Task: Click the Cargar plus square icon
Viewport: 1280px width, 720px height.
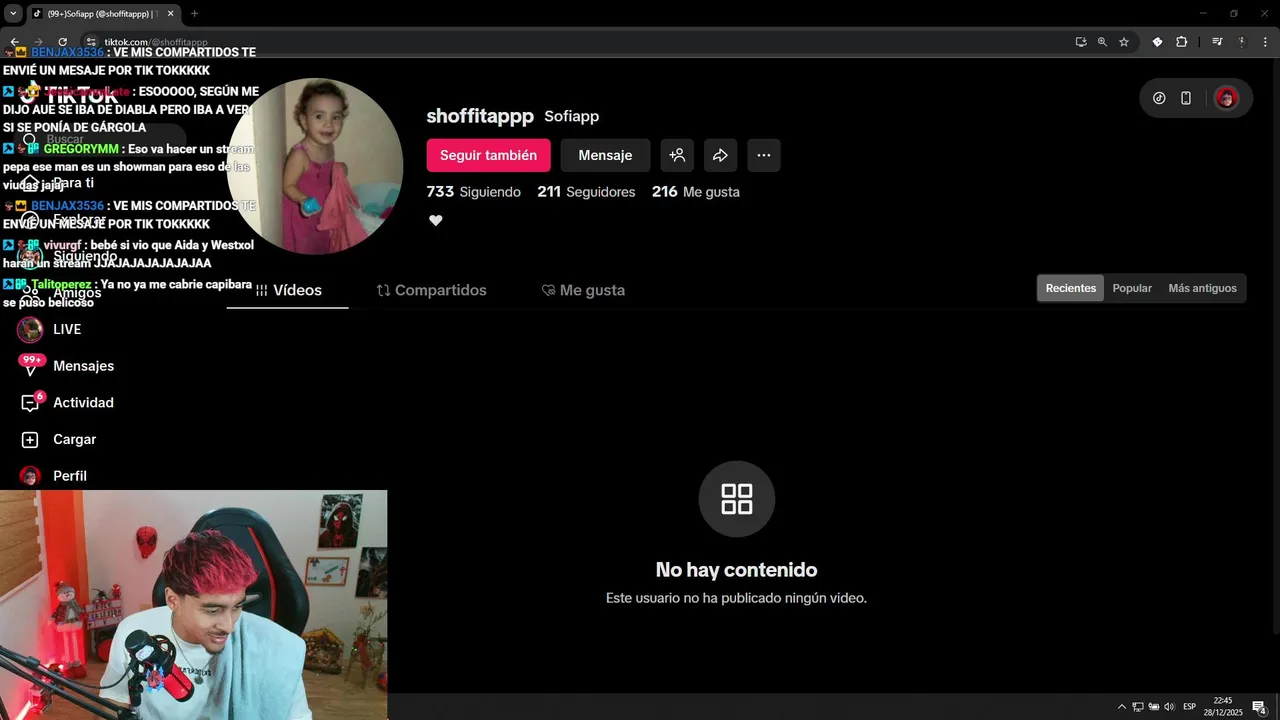Action: pos(30,440)
